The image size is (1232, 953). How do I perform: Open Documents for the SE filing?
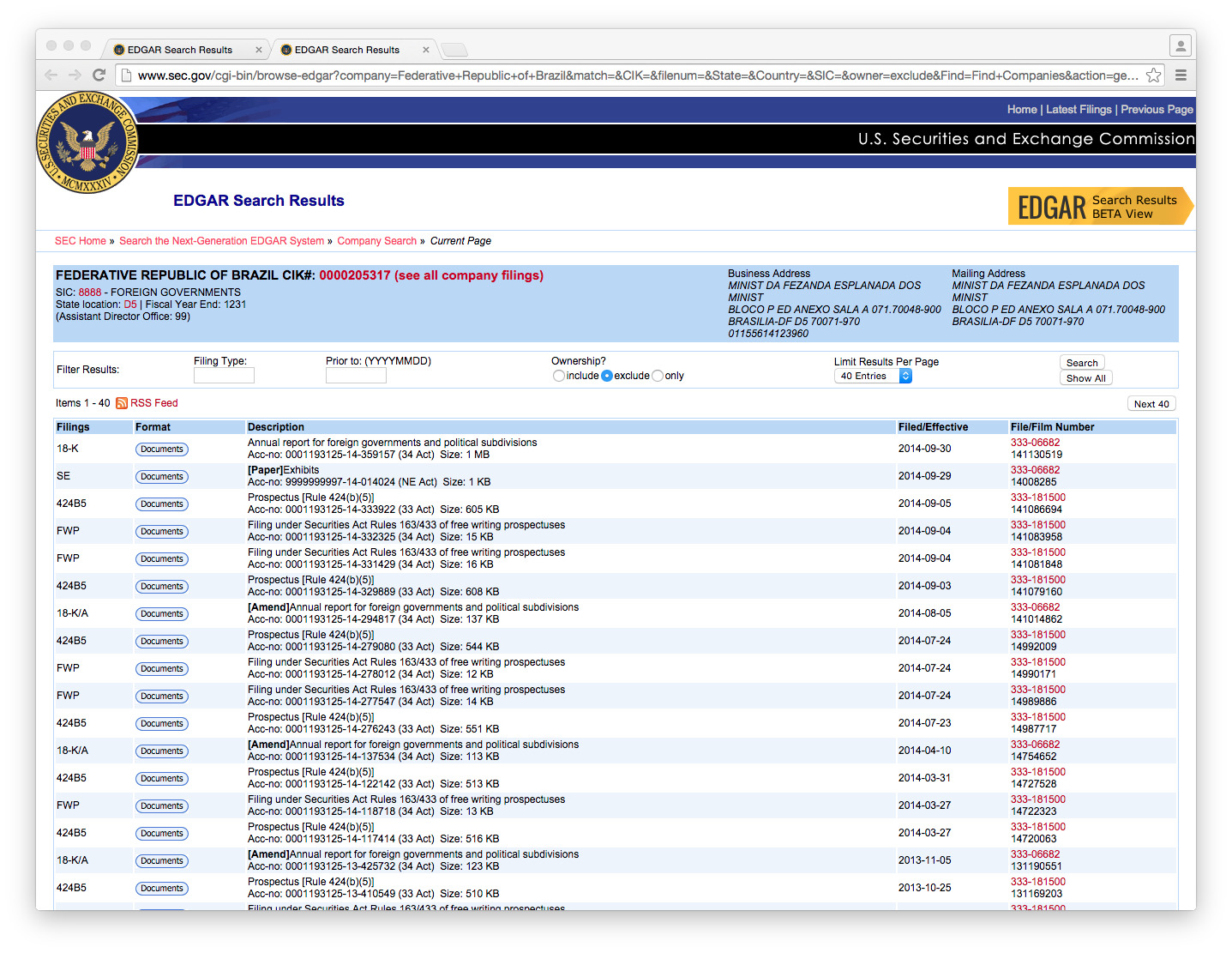coord(162,477)
